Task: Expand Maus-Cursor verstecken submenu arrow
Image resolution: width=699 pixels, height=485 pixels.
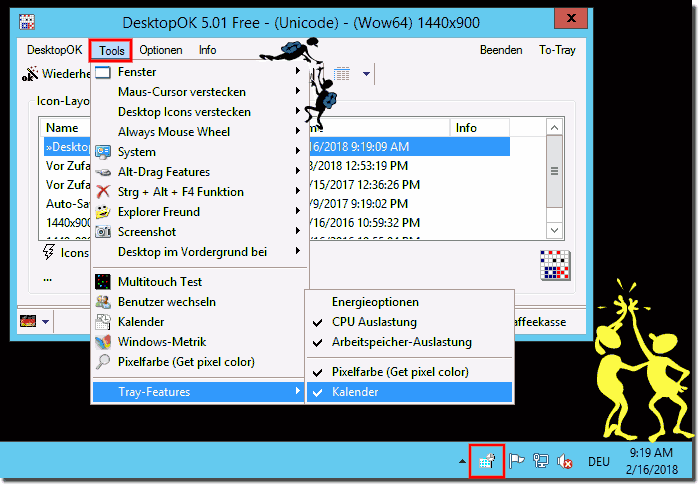Action: pos(297,91)
